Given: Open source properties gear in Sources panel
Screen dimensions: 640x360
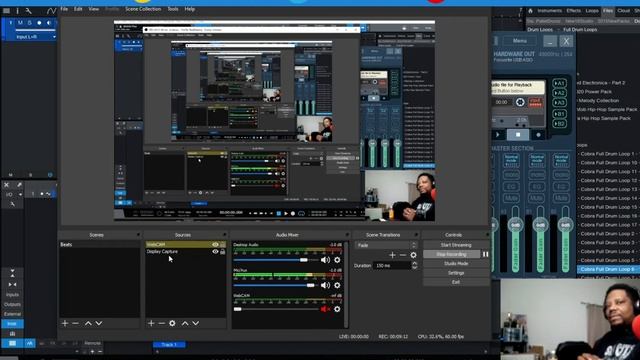Looking at the screenshot, I should click(172, 323).
